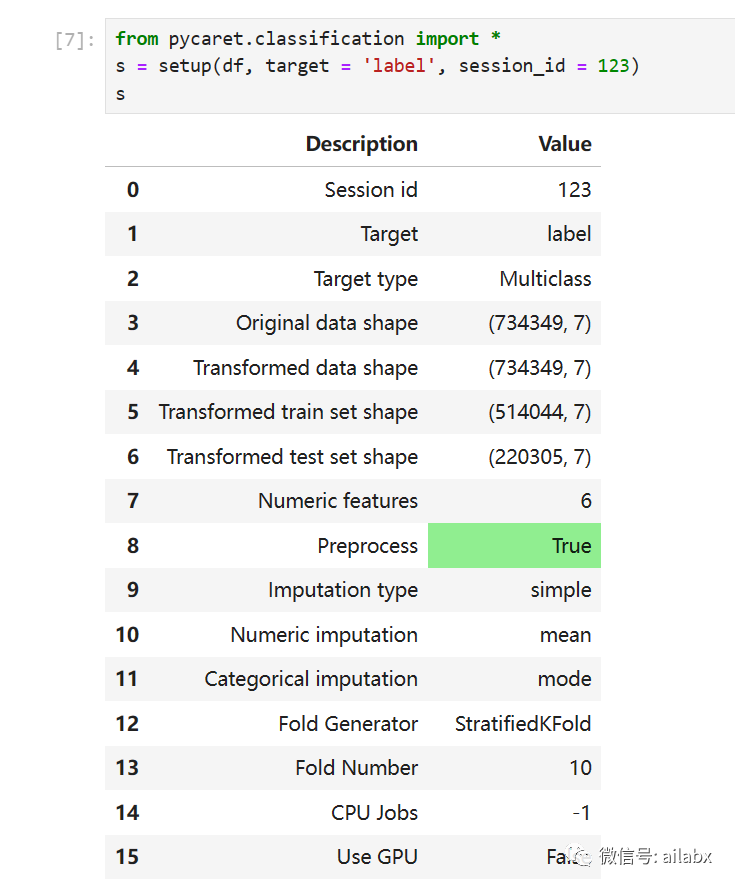Image resolution: width=735 pixels, height=888 pixels.
Task: Click the CPU Jobs value
Action: pyautogui.click(x=582, y=813)
